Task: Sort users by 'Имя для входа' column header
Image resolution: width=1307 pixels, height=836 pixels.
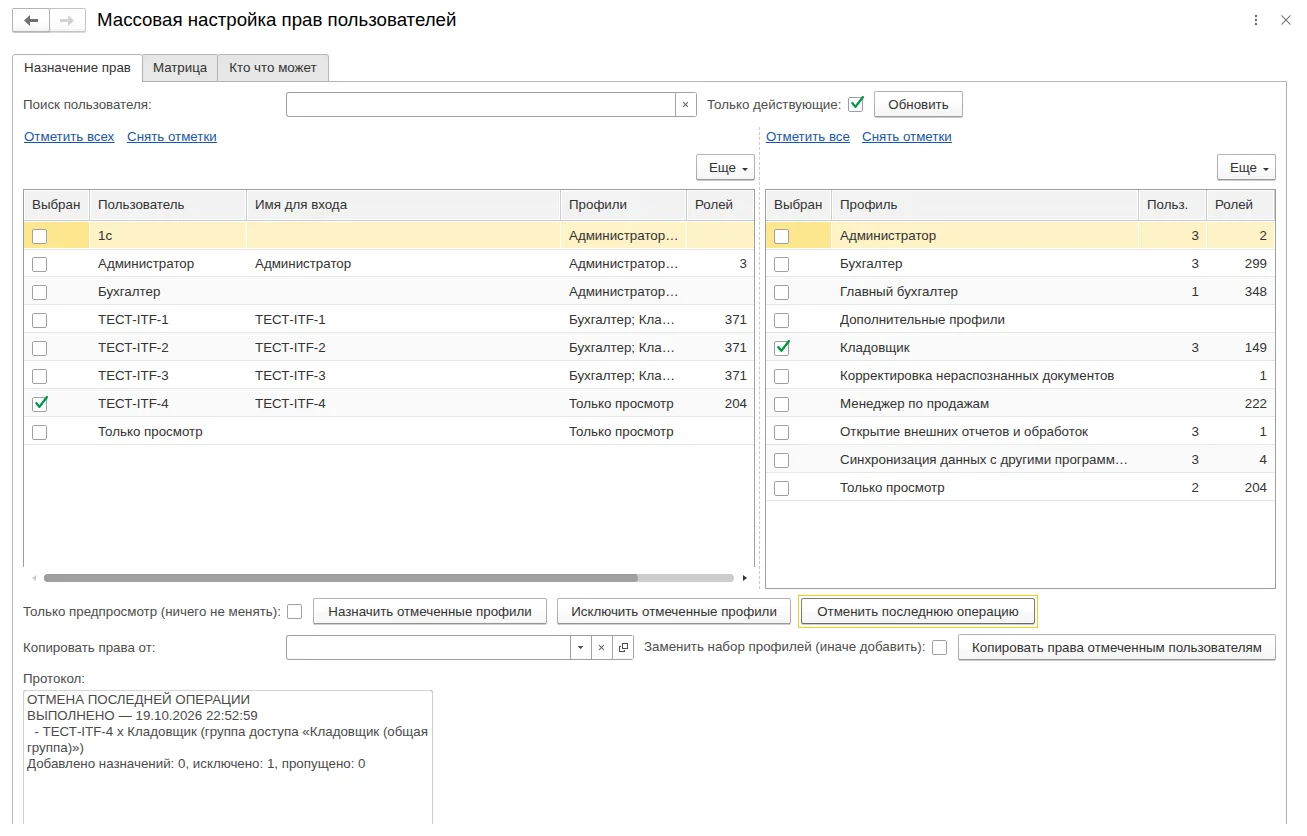Action: pos(404,205)
